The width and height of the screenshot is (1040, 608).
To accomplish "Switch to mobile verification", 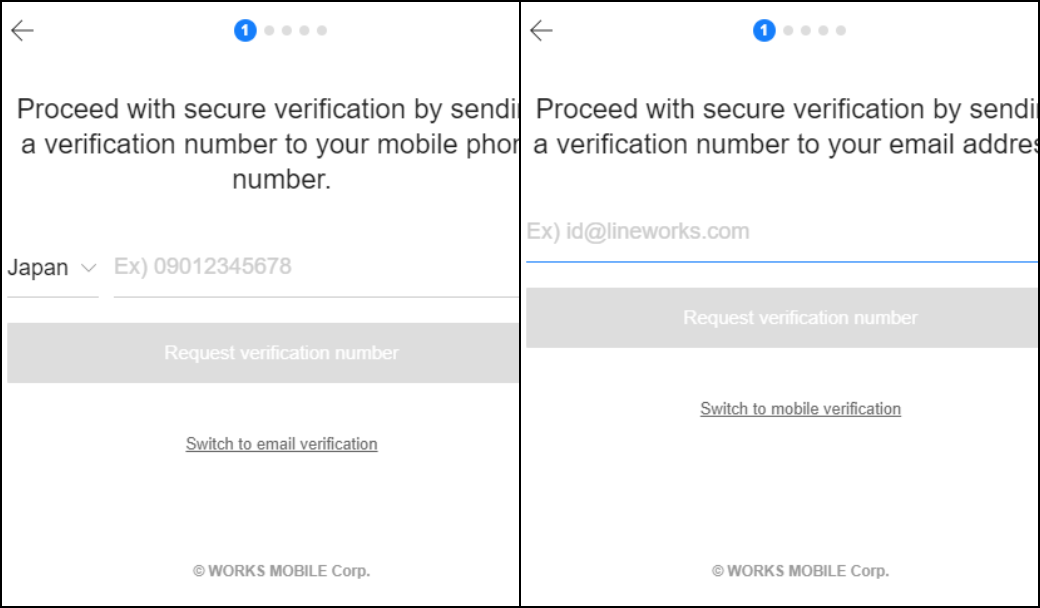I will pos(801,409).
